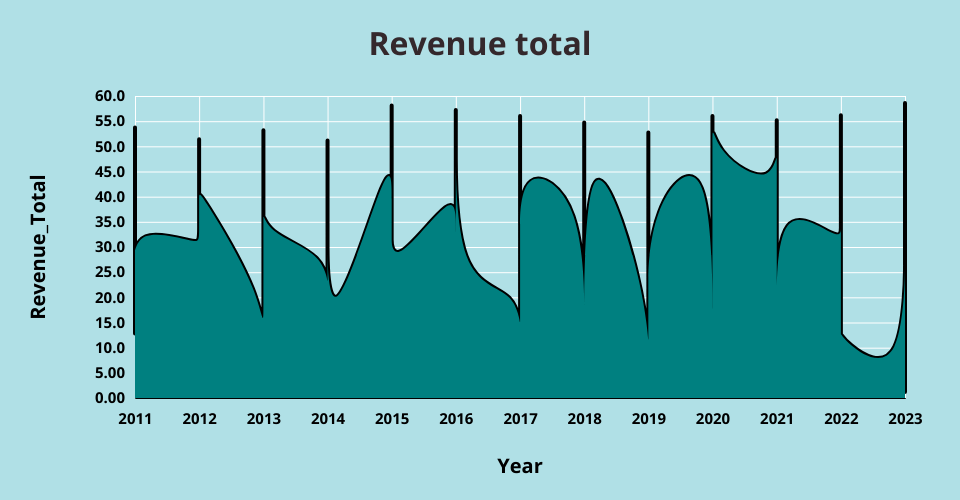The height and width of the screenshot is (500, 960).
Task: Click the 2017 x-axis tick label
Action: point(520,419)
